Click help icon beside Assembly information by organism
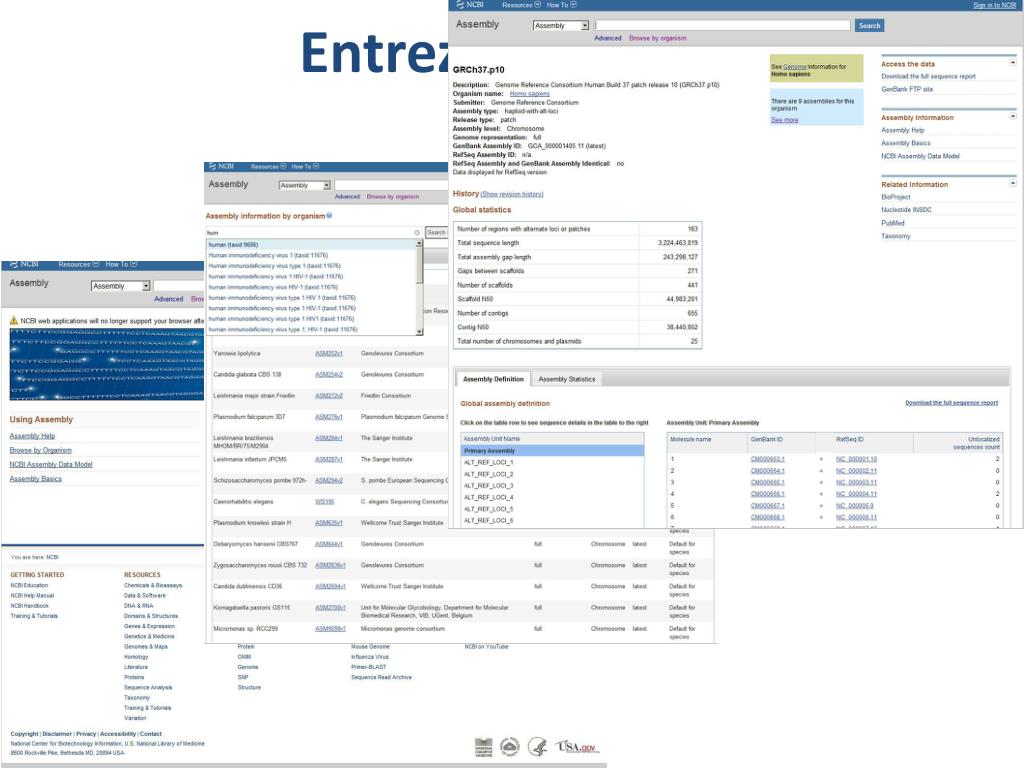The width and height of the screenshot is (1024, 768). [329, 216]
